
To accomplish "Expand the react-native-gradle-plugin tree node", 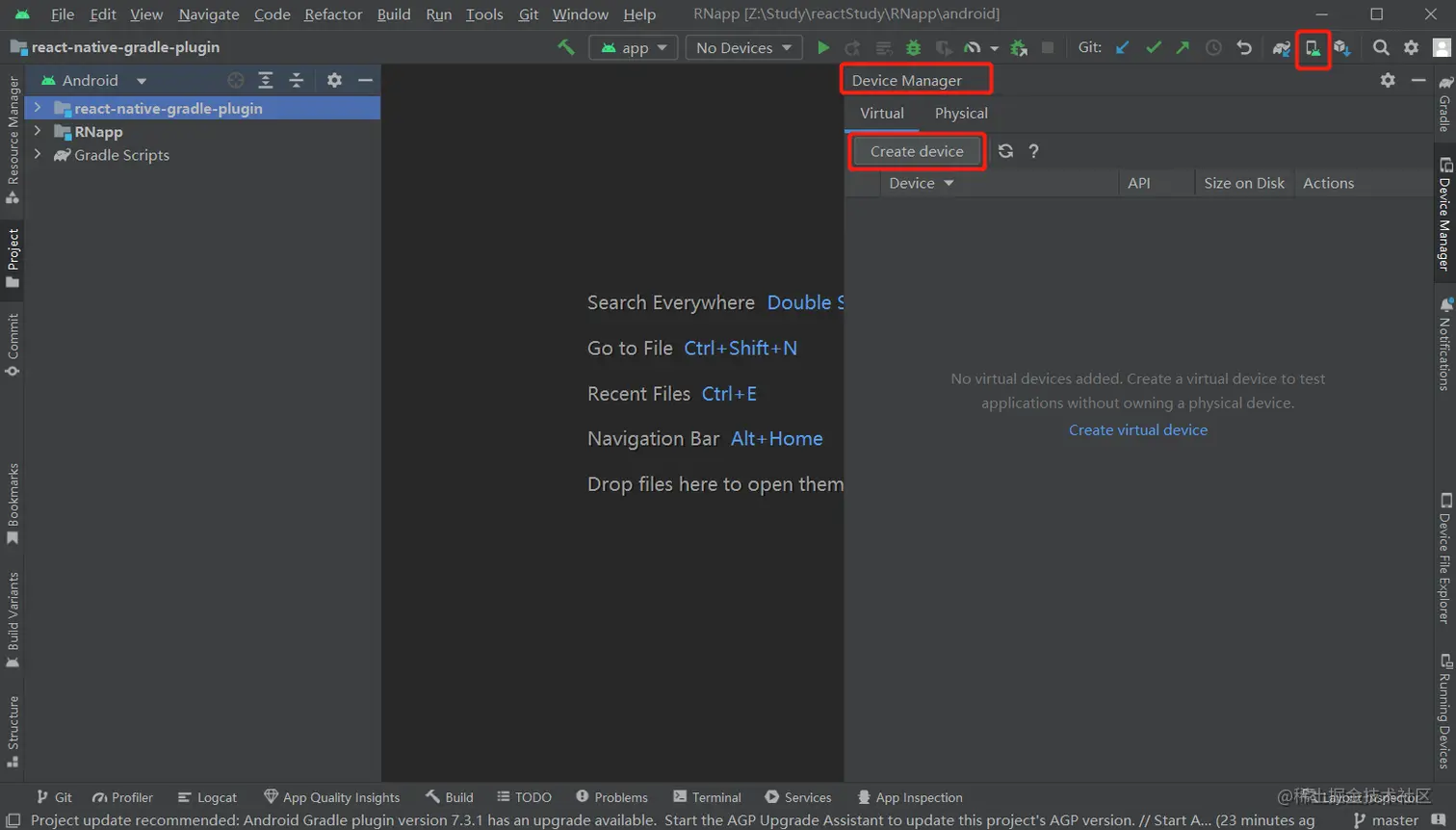I will tap(38, 108).
